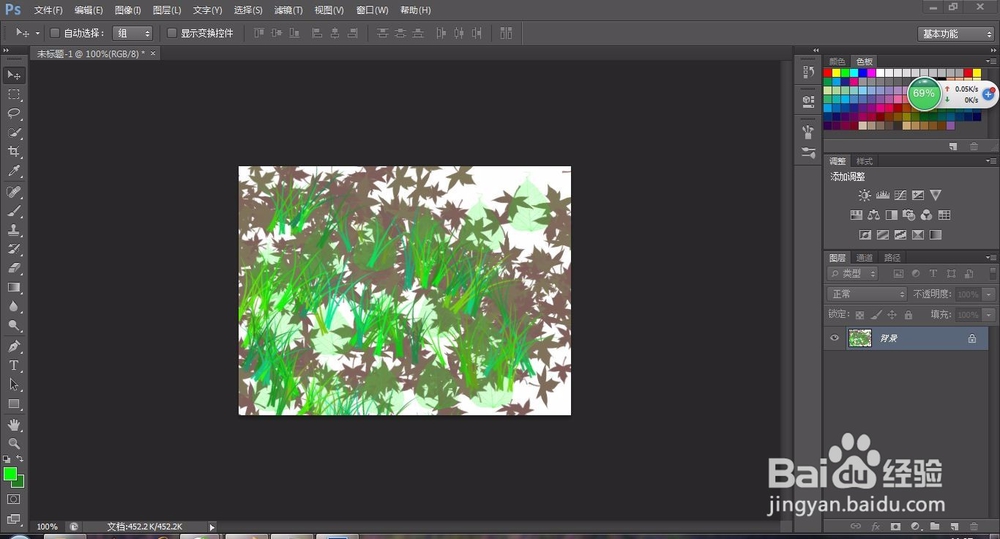This screenshot has height=539, width=1000.
Task: Open the Auto-Select 组 dropdown
Action: click(133, 33)
